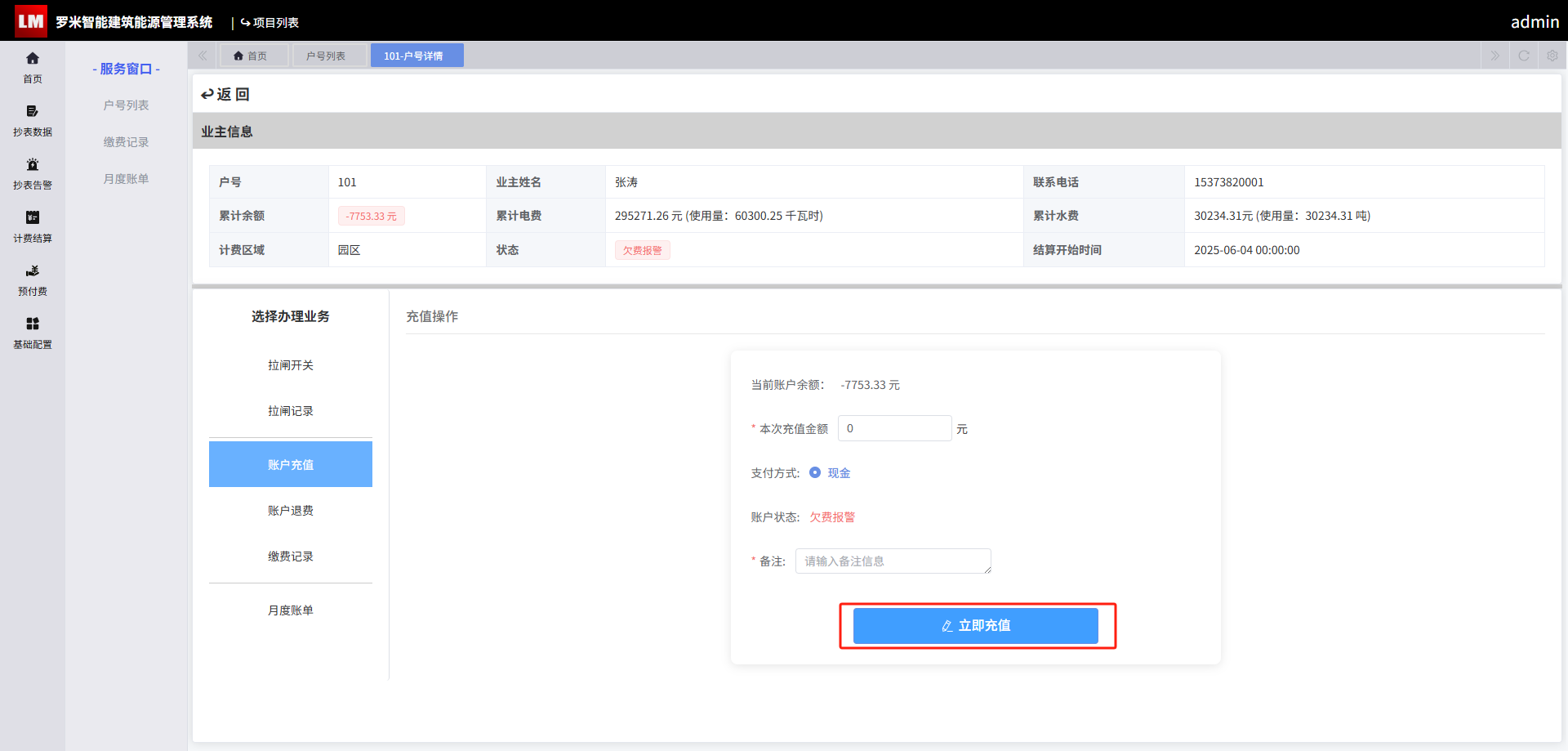Click the 备注 remarks text area
This screenshot has width=1568, height=751.
click(x=893, y=561)
